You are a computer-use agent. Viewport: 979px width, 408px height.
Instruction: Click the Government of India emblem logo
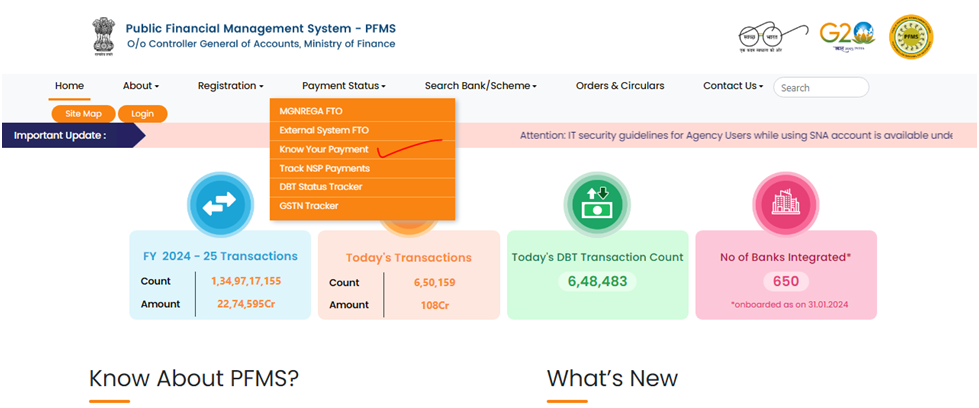103,37
